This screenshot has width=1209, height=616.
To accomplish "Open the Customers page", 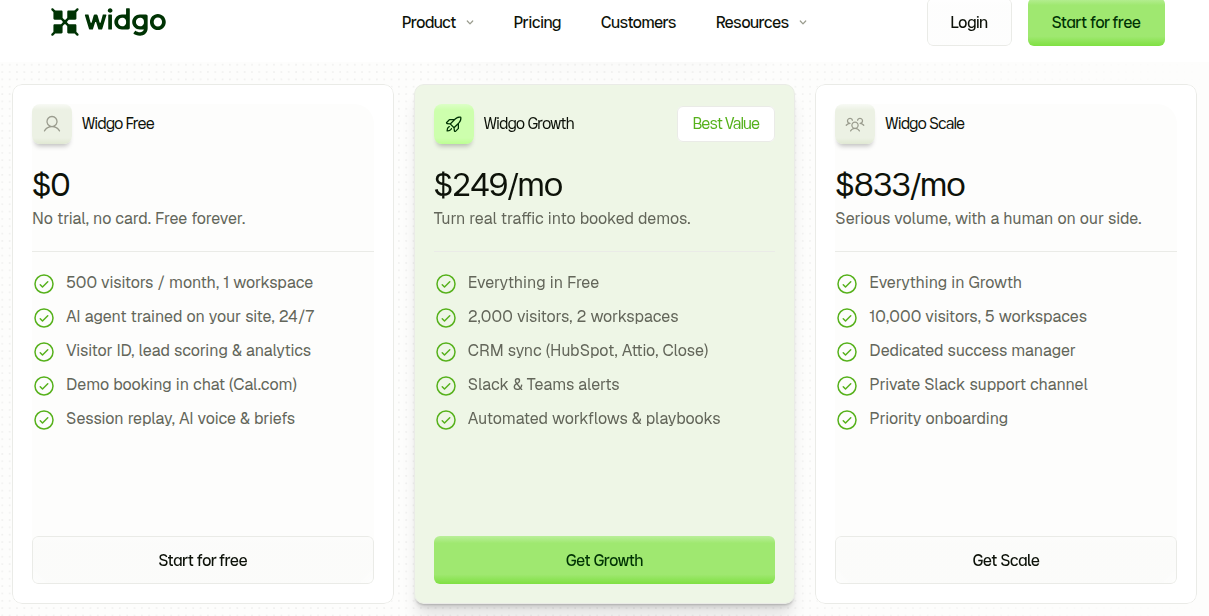I will click(x=638, y=22).
